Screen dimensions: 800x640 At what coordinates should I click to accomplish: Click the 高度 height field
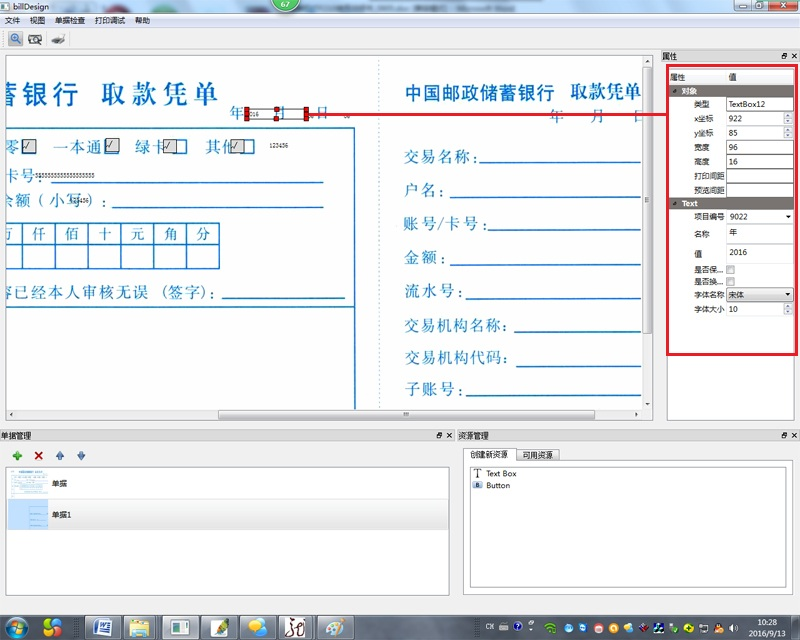coord(760,161)
